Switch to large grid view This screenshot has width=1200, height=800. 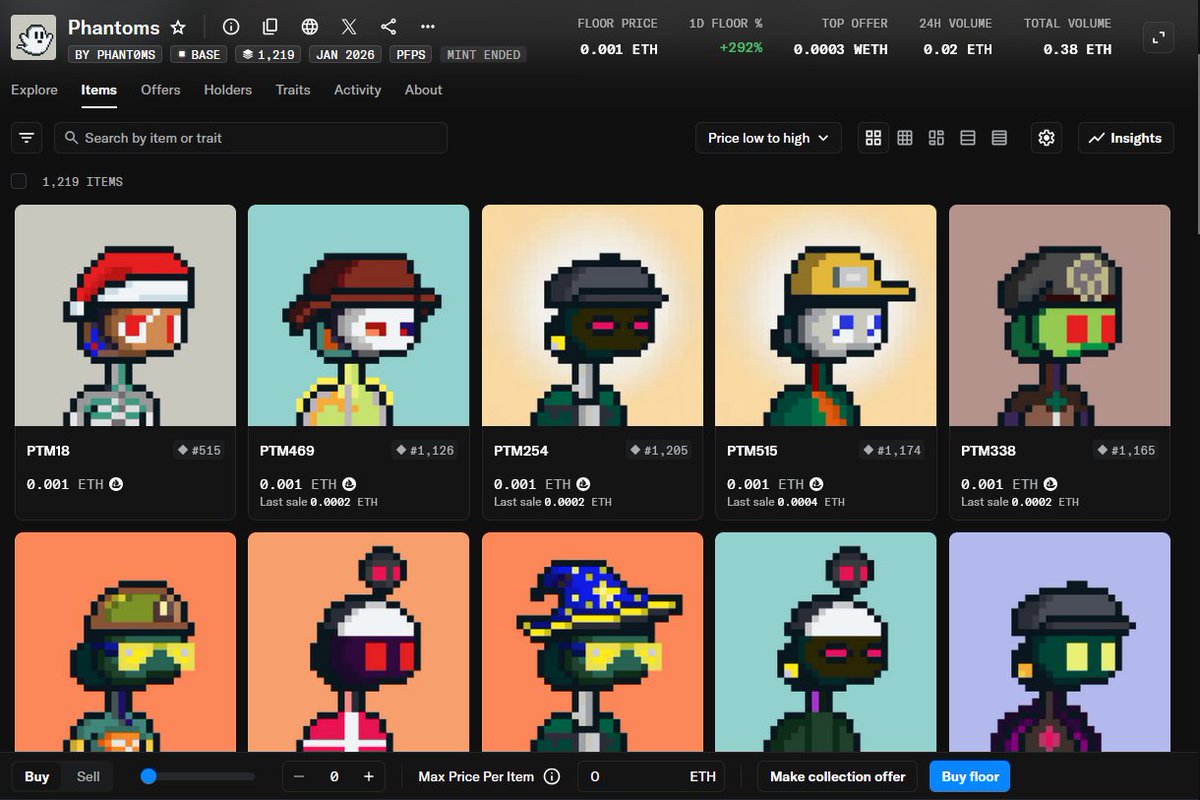click(x=873, y=138)
